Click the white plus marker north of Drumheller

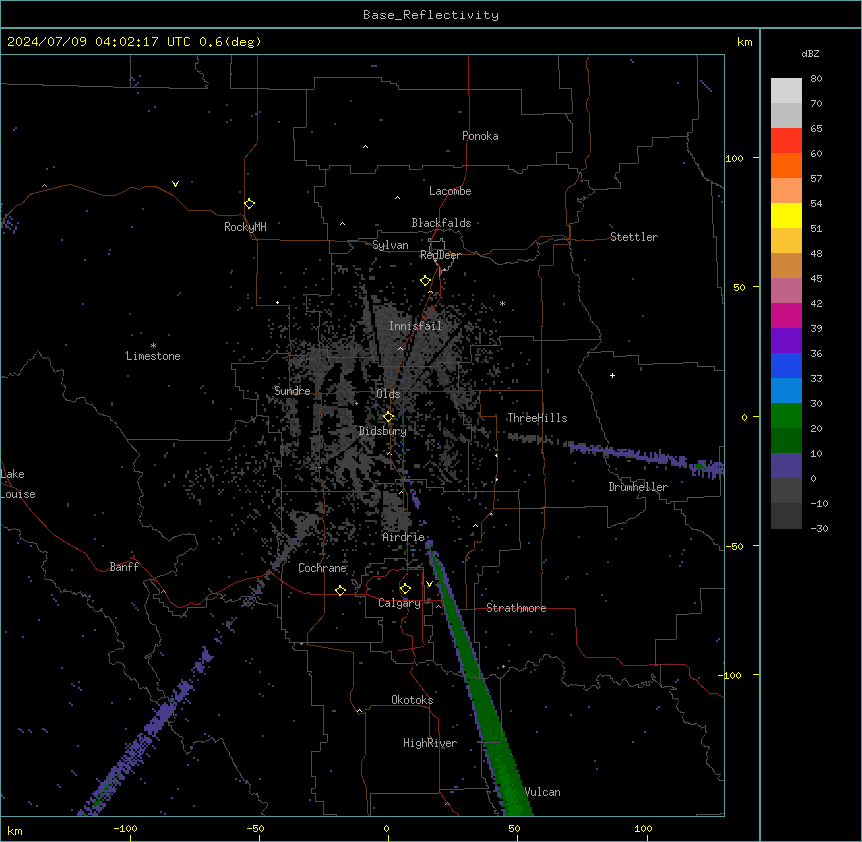(x=612, y=375)
